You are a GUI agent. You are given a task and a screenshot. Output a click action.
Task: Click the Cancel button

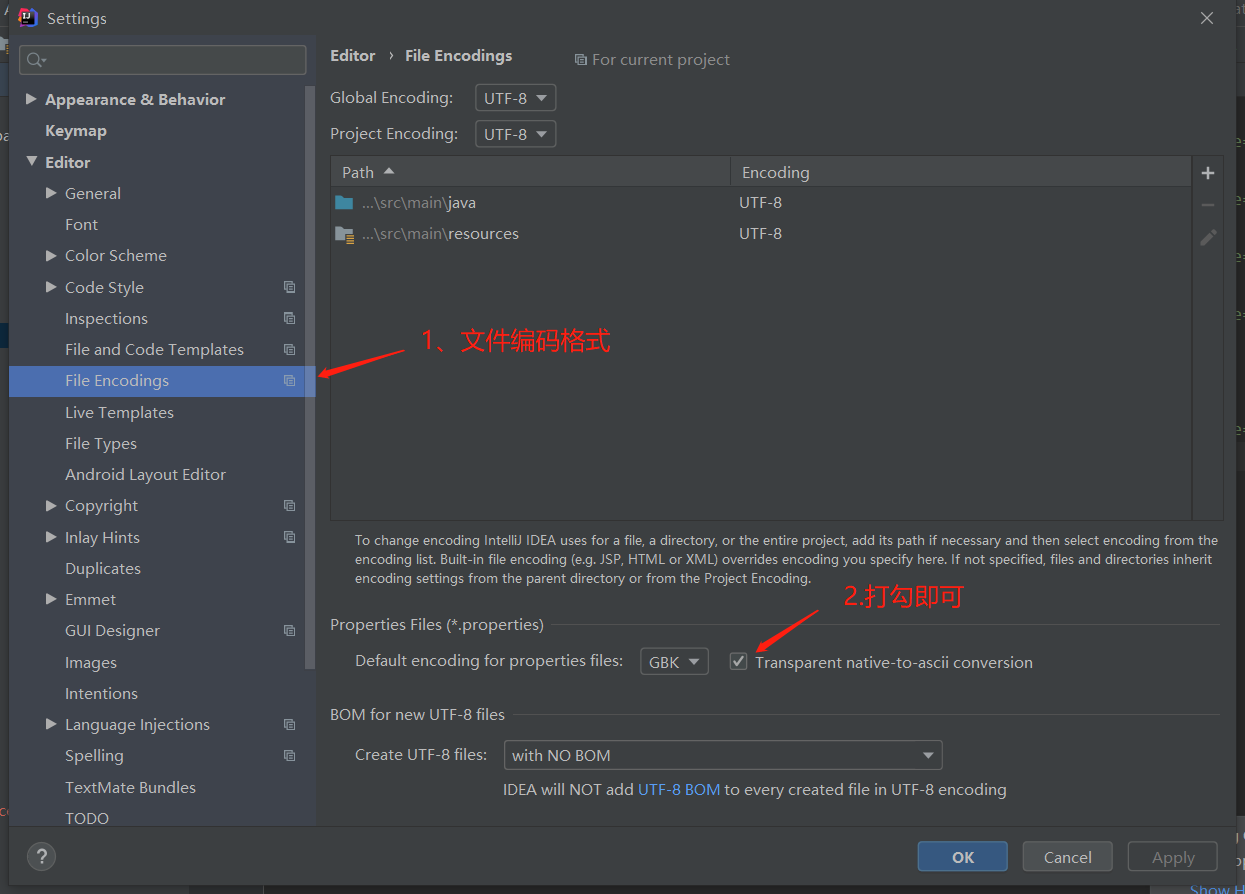pos(1068,857)
